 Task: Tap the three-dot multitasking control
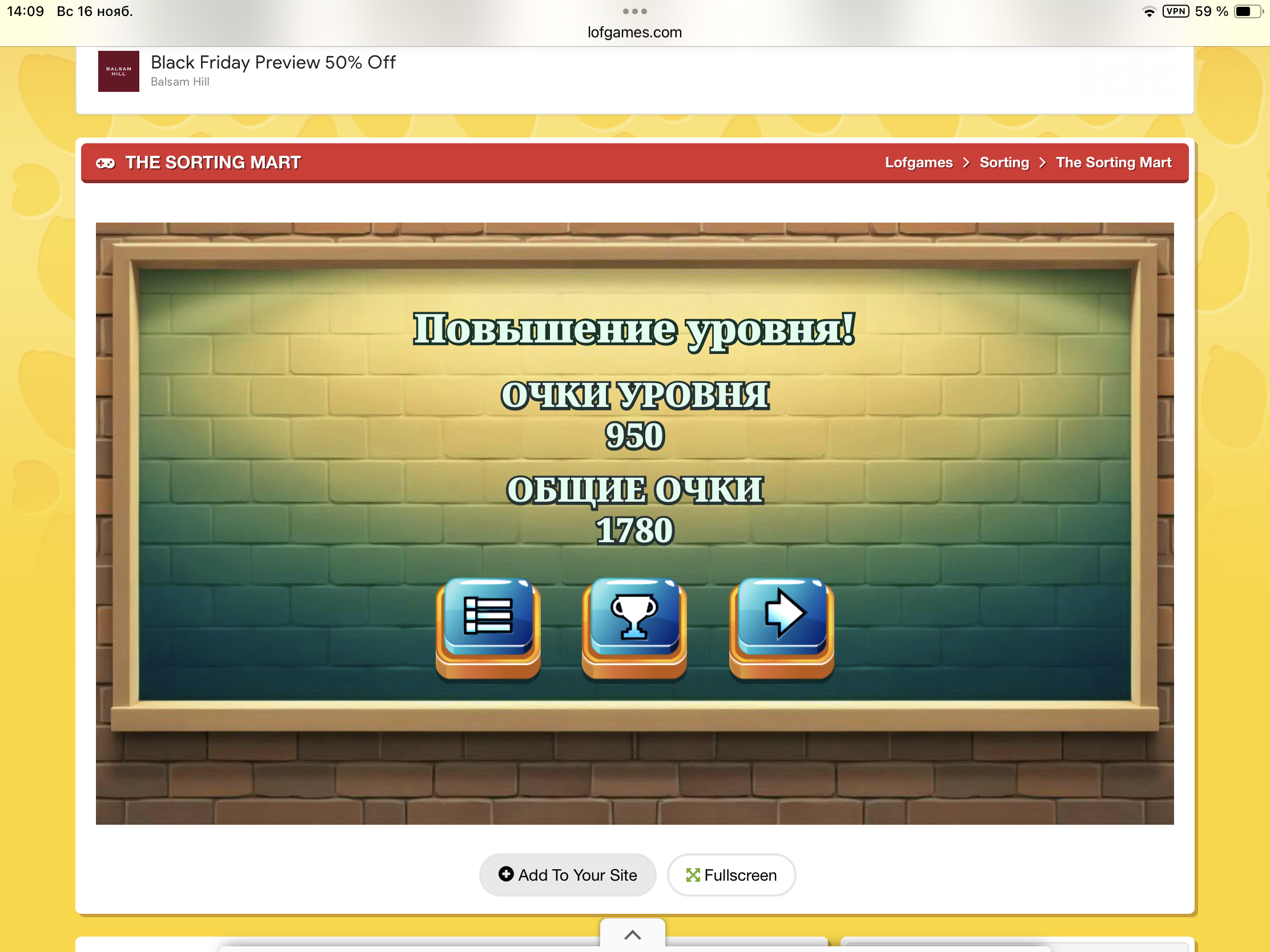click(634, 11)
